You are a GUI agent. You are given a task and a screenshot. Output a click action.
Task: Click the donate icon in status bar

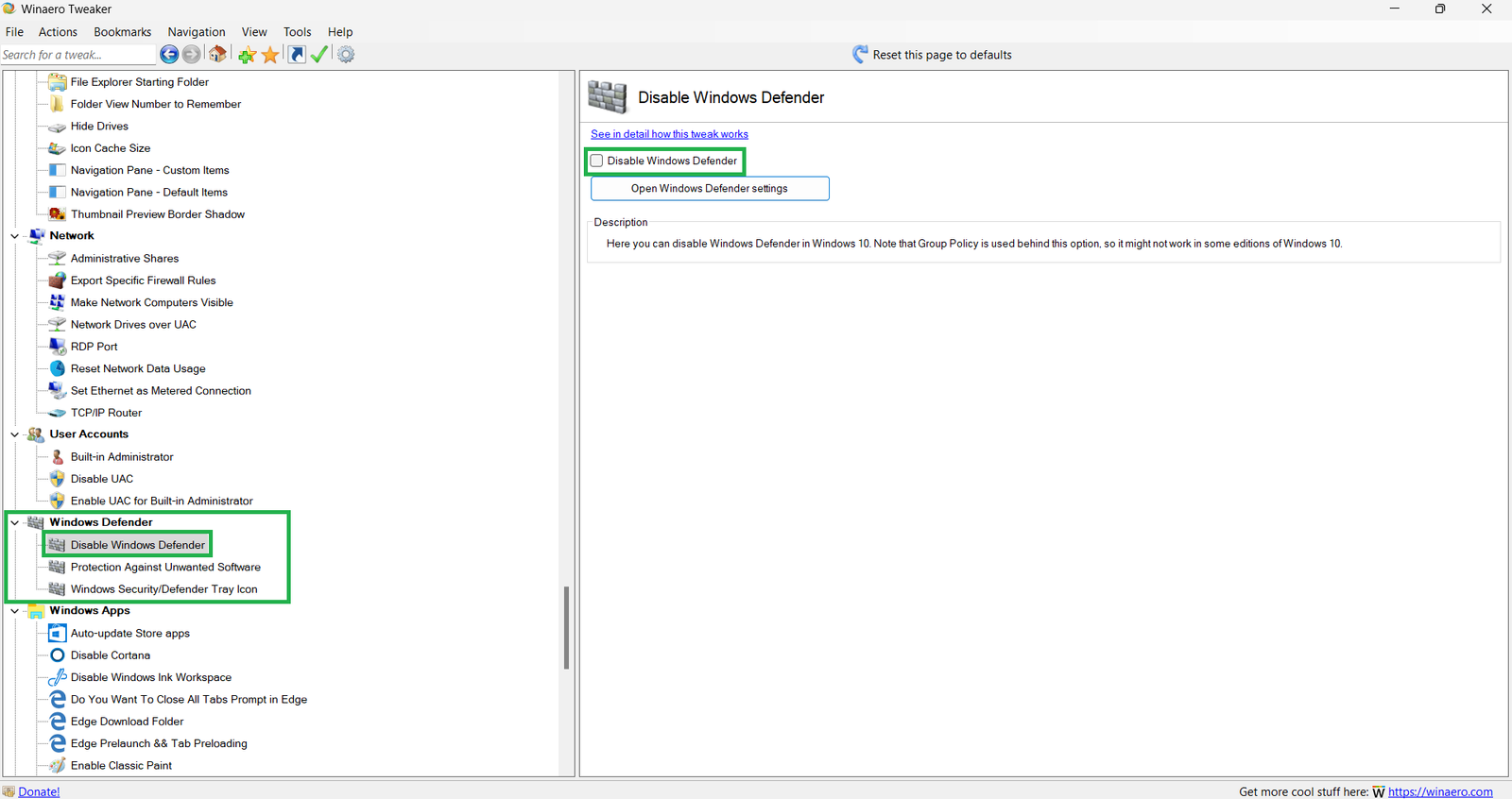pyautogui.click(x=9, y=791)
